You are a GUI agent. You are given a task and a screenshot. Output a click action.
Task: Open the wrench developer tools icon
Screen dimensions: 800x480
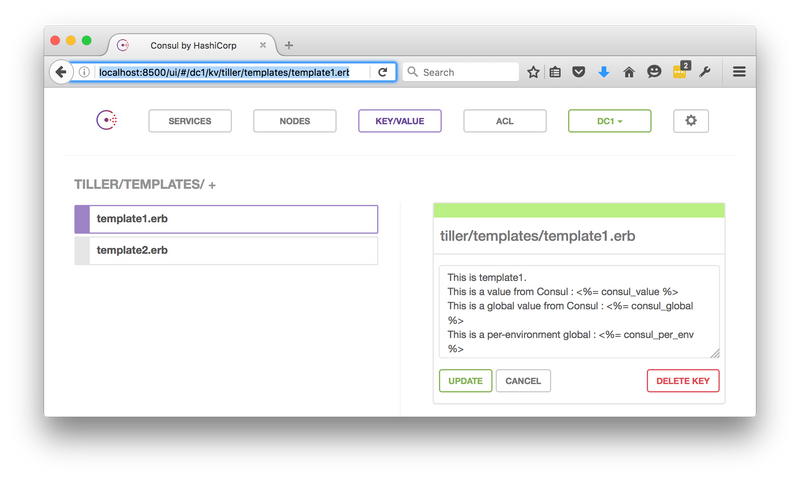tap(705, 72)
